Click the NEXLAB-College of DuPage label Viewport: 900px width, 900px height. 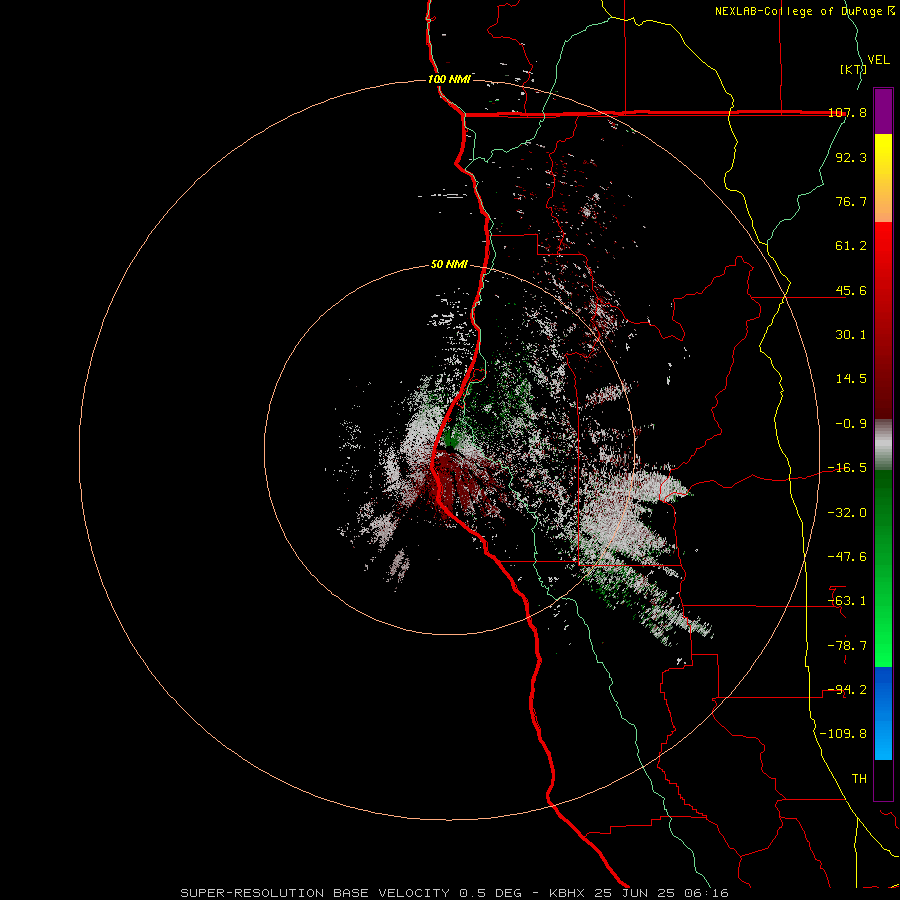pyautogui.click(x=799, y=11)
